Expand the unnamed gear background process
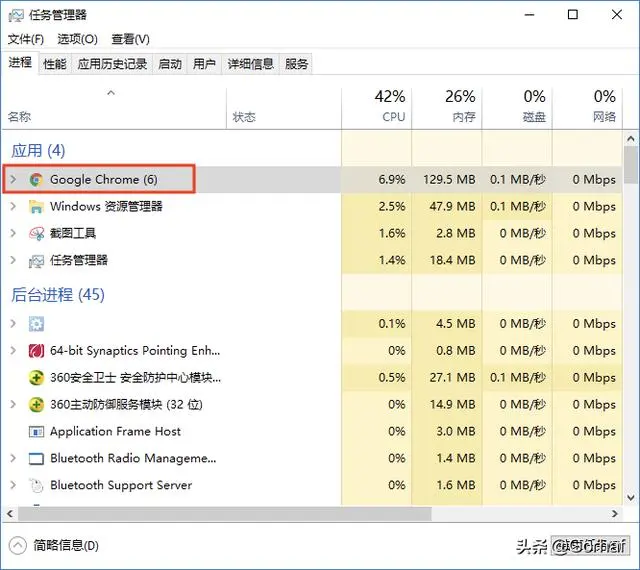The width and height of the screenshot is (640, 570). 13,323
